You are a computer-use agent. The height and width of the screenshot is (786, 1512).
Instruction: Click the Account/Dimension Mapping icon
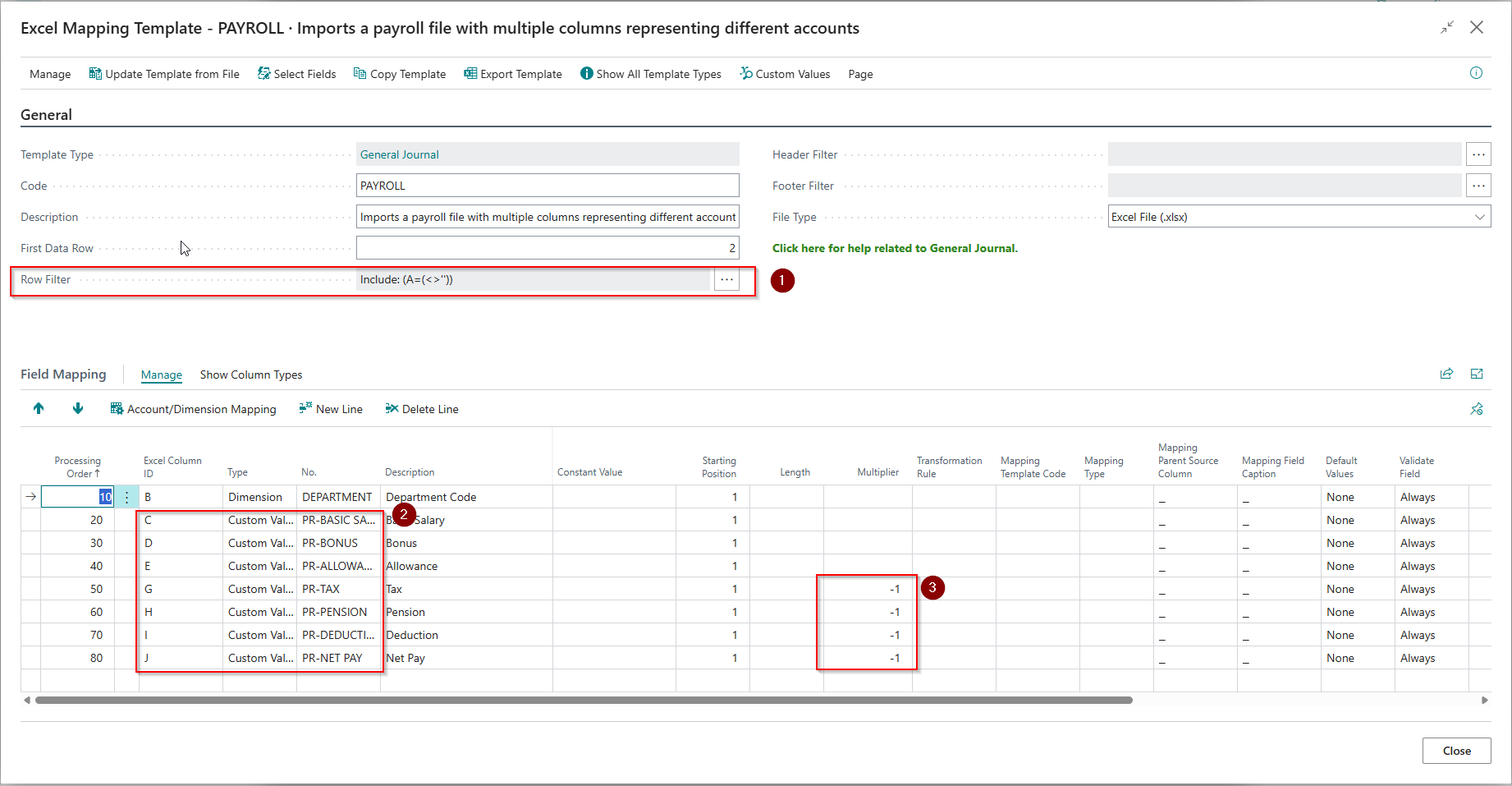[116, 408]
